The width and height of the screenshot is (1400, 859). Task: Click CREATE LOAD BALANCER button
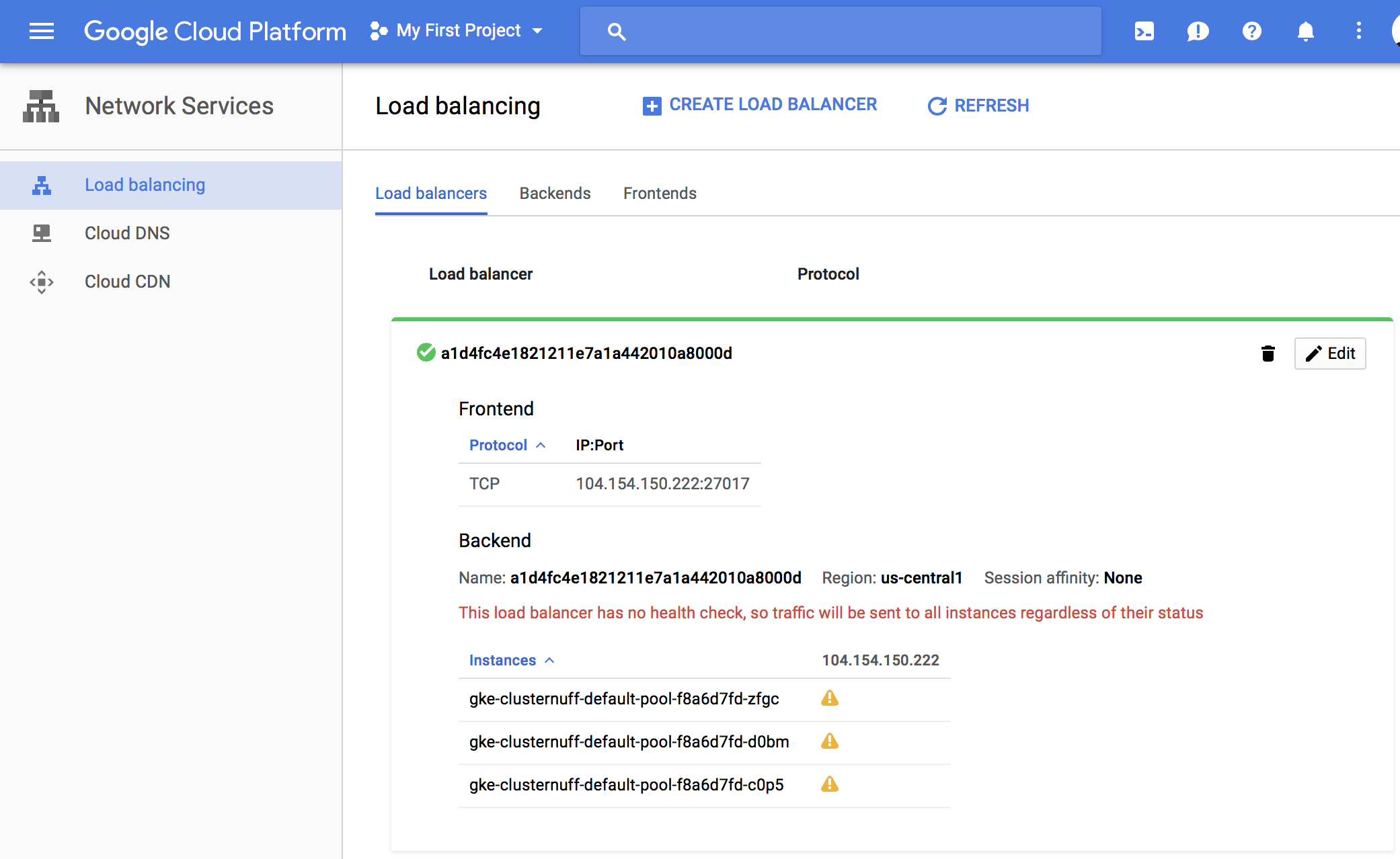[x=760, y=106]
